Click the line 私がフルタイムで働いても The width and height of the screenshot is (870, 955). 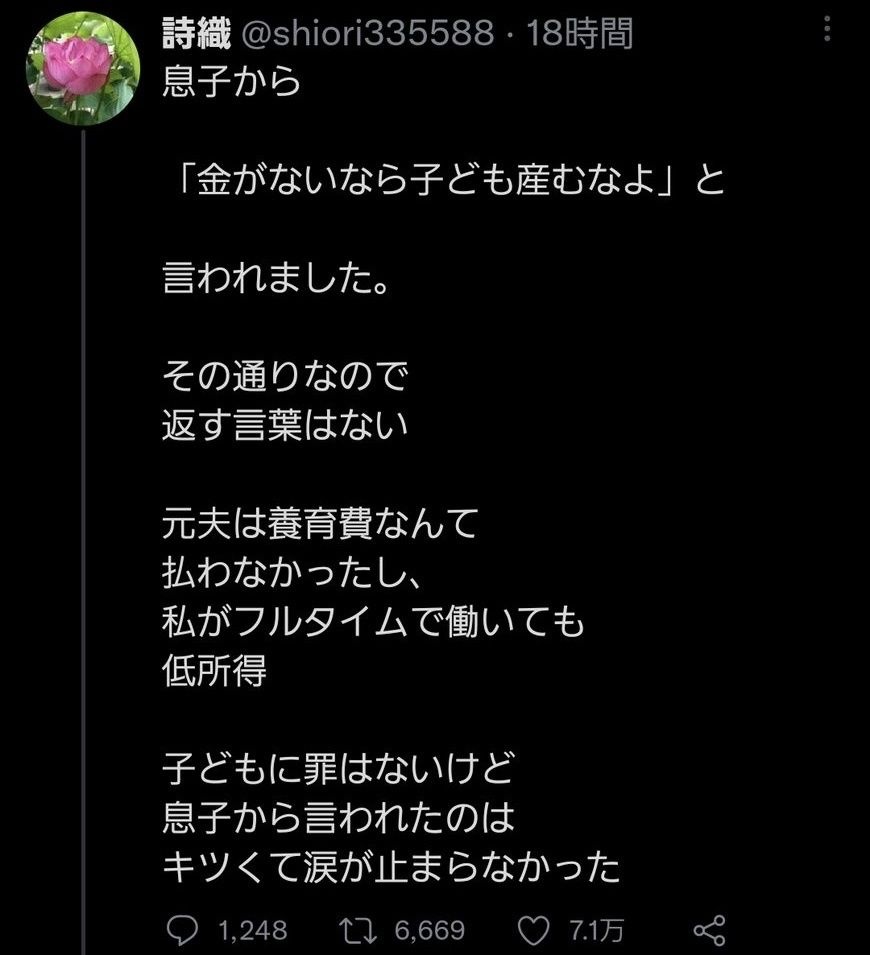click(372, 623)
